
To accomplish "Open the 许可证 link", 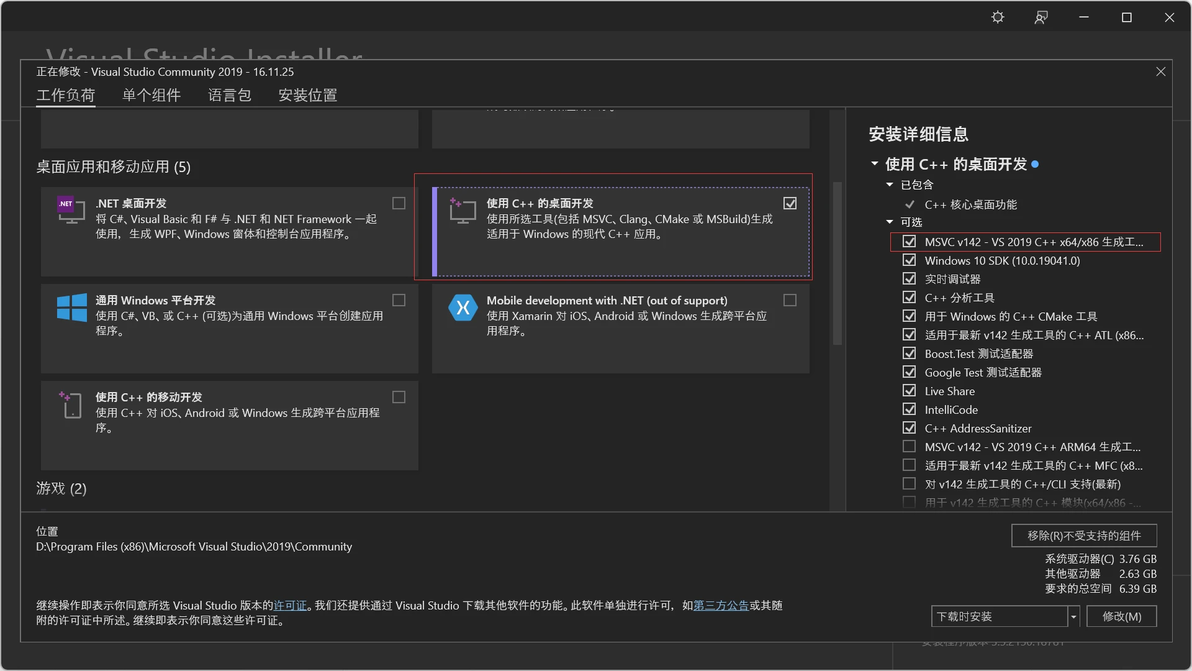I will point(290,606).
